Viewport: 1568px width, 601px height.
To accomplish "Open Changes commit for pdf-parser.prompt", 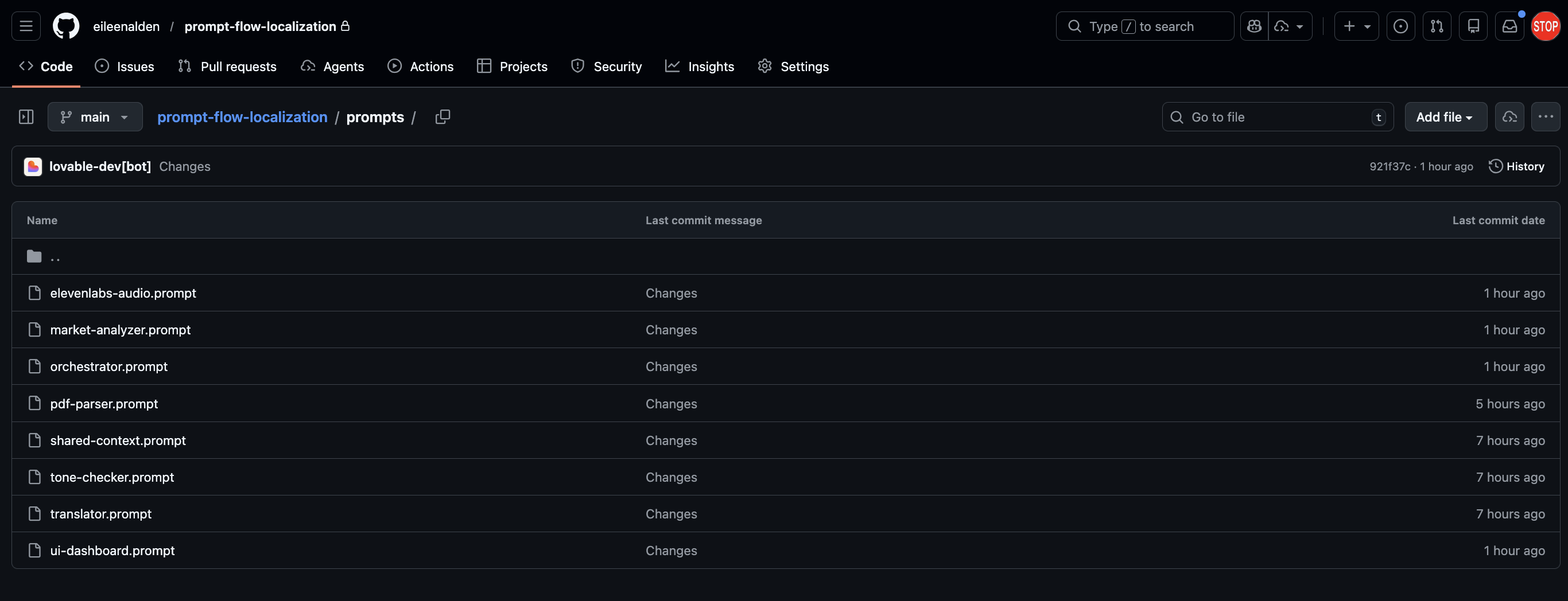I will (x=671, y=403).
